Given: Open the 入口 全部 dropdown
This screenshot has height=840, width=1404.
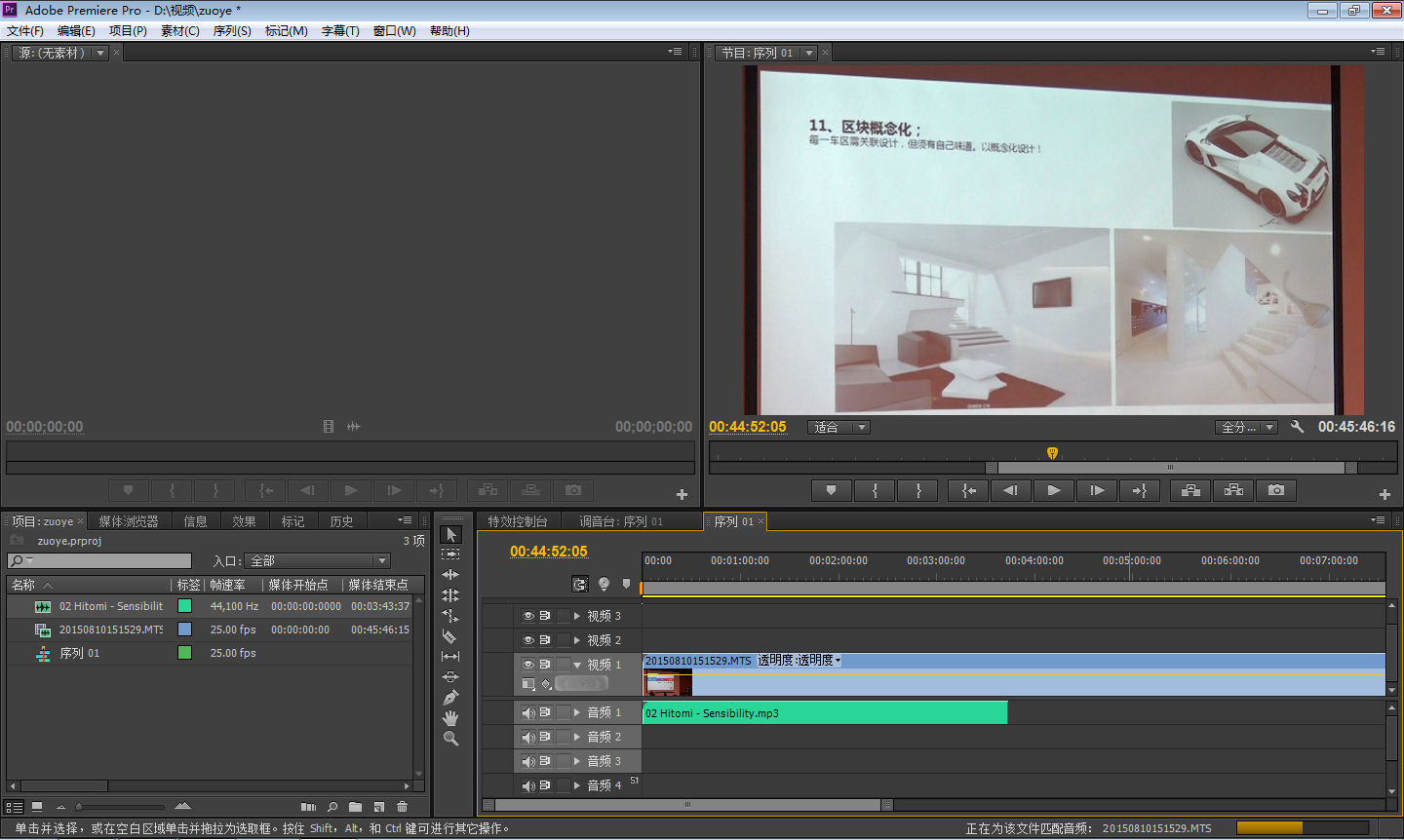Looking at the screenshot, I should (x=319, y=561).
